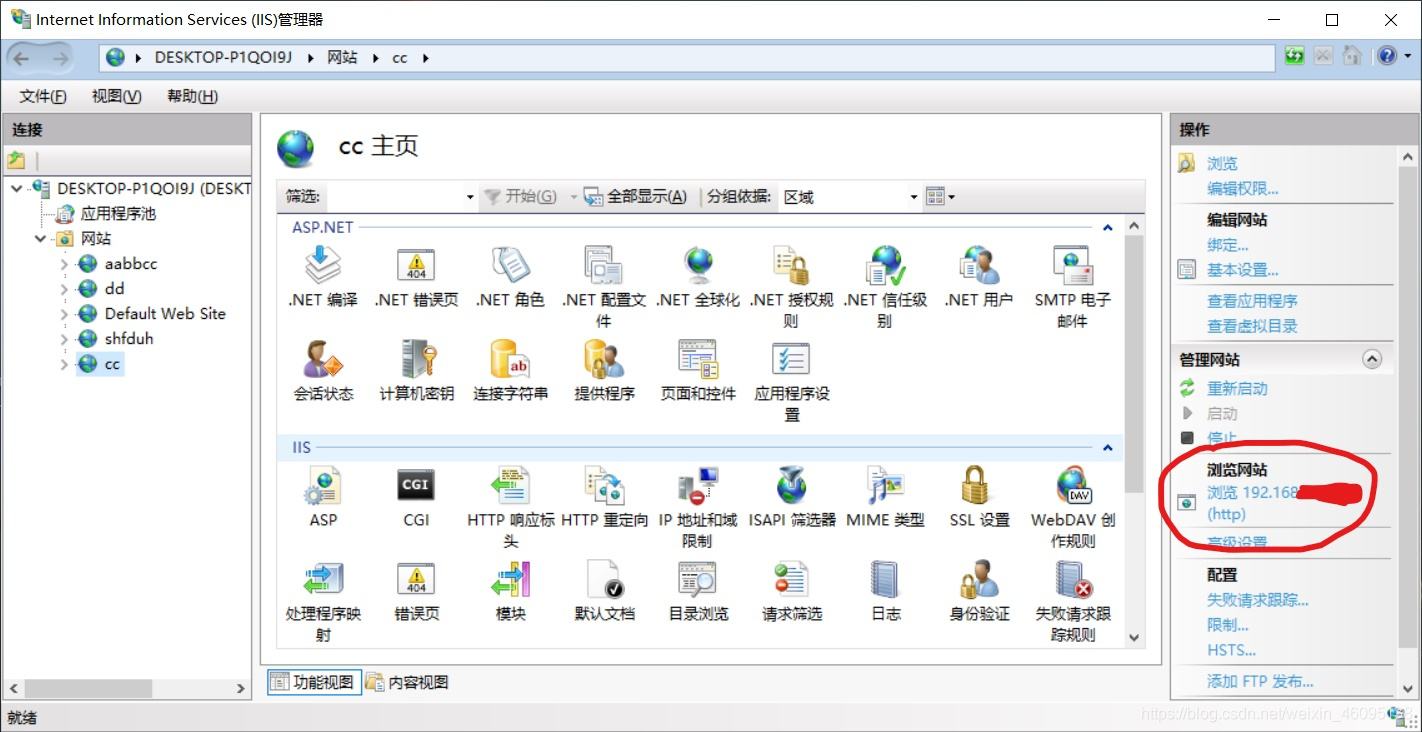Open the ASP feature icon
This screenshot has height=732, width=1422.
pos(323,497)
